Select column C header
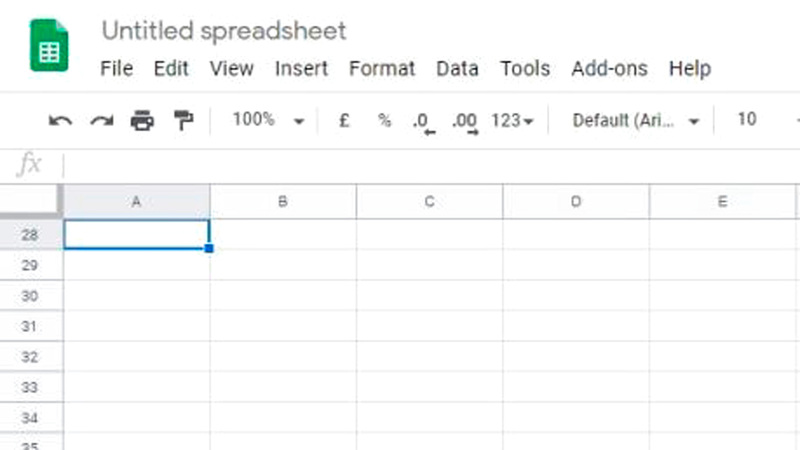Image resolution: width=800 pixels, height=450 pixels. pyautogui.click(x=429, y=202)
